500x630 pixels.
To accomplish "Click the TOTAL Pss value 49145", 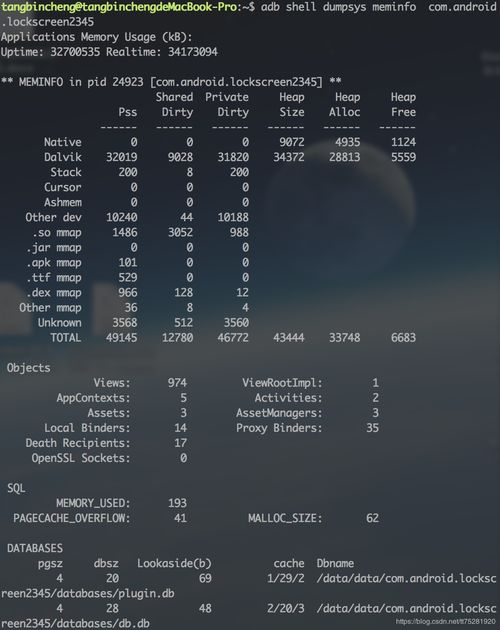I will [121, 338].
